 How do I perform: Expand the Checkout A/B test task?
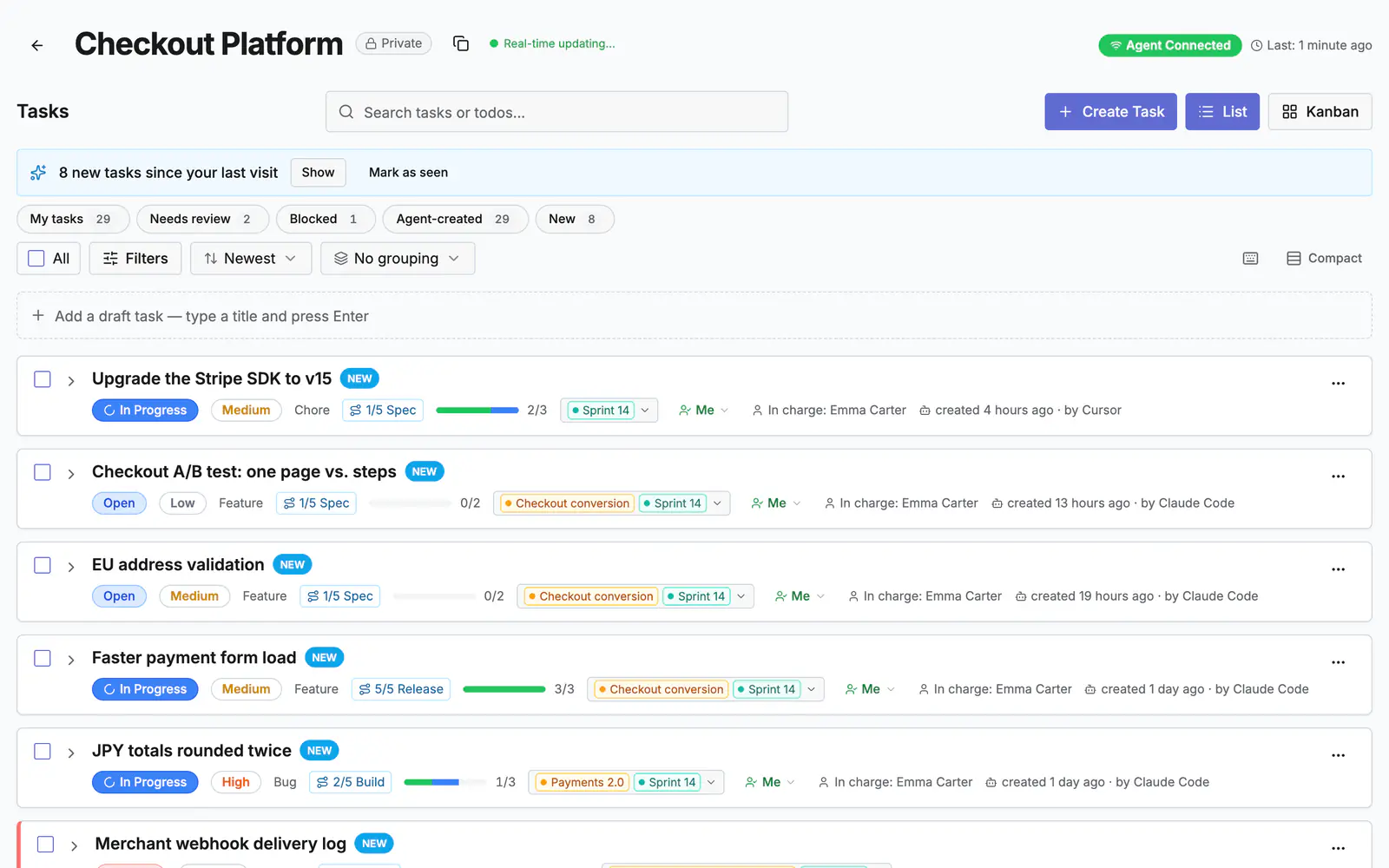tap(71, 474)
